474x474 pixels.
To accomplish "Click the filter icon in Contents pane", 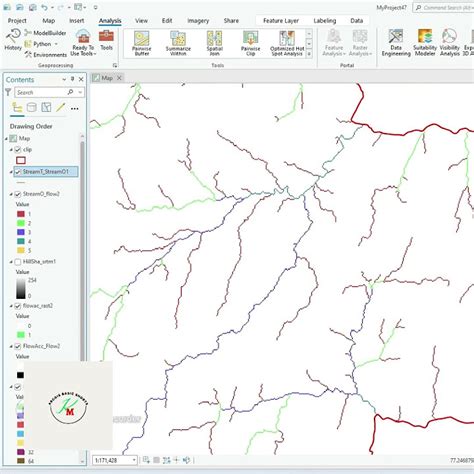I will point(8,92).
